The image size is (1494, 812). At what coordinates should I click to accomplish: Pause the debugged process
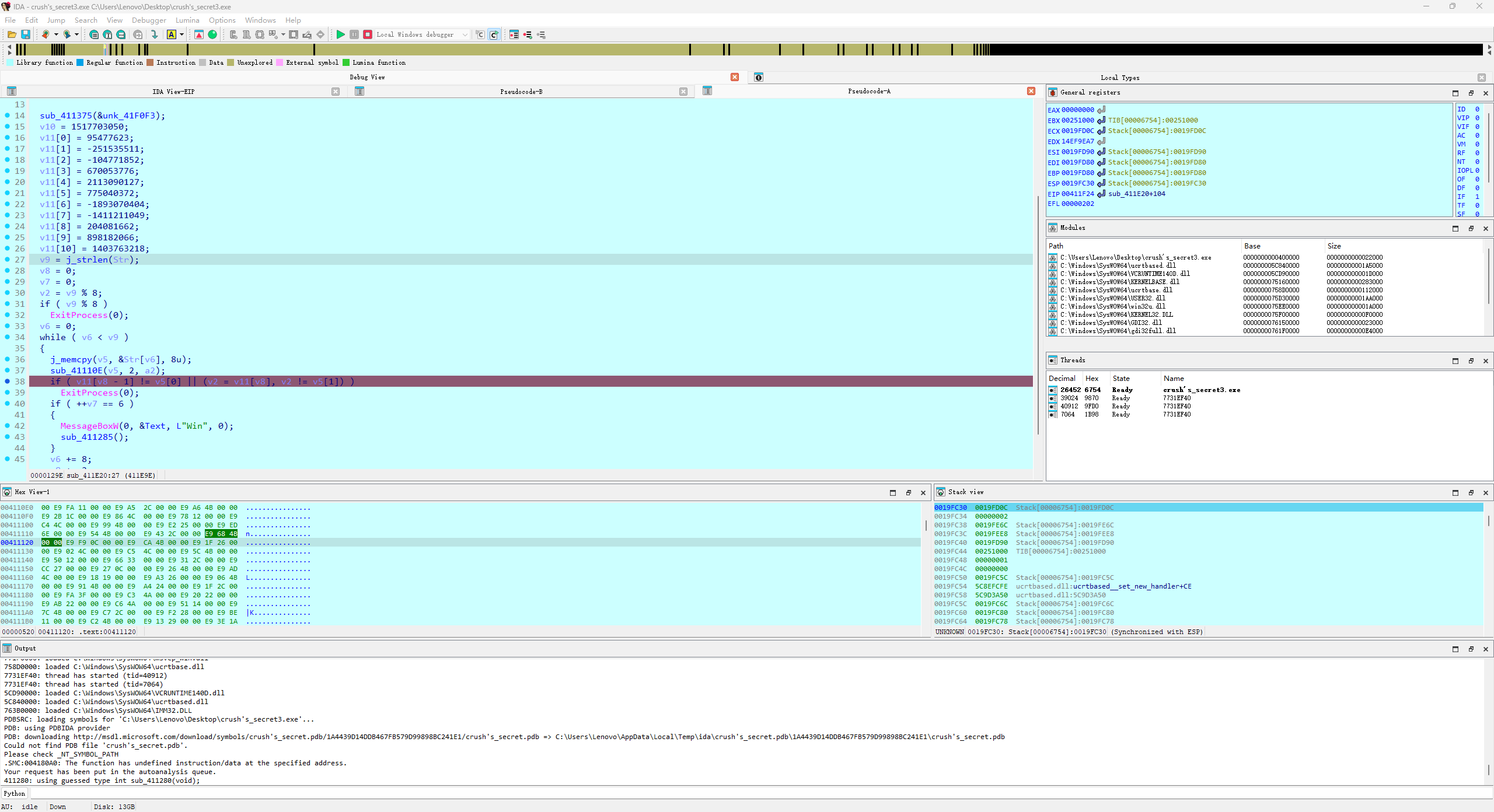354,35
